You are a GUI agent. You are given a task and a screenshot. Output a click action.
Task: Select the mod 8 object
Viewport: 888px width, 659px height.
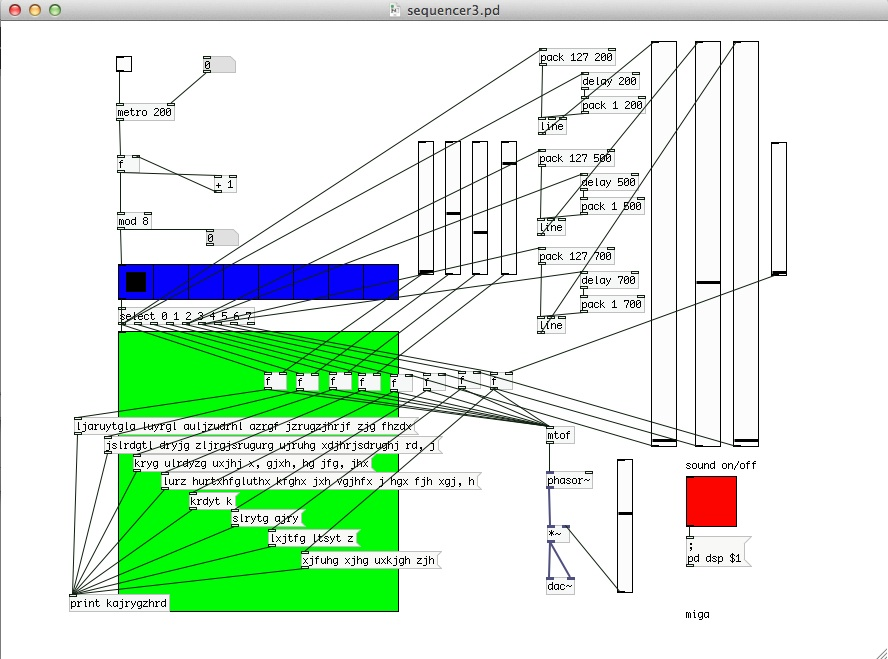(x=134, y=221)
